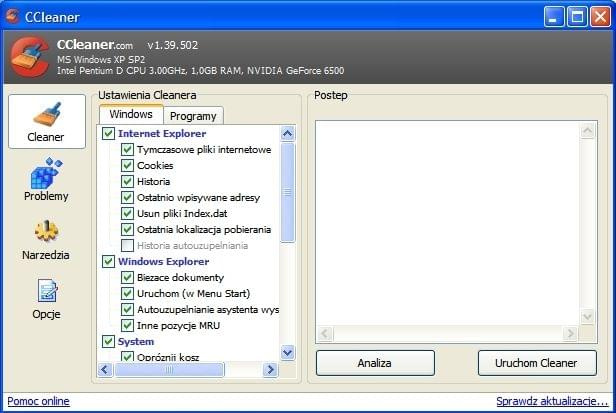The height and width of the screenshot is (413, 616).
Task: Click settings list vertical scrollbar thumb
Action: click(x=288, y=192)
